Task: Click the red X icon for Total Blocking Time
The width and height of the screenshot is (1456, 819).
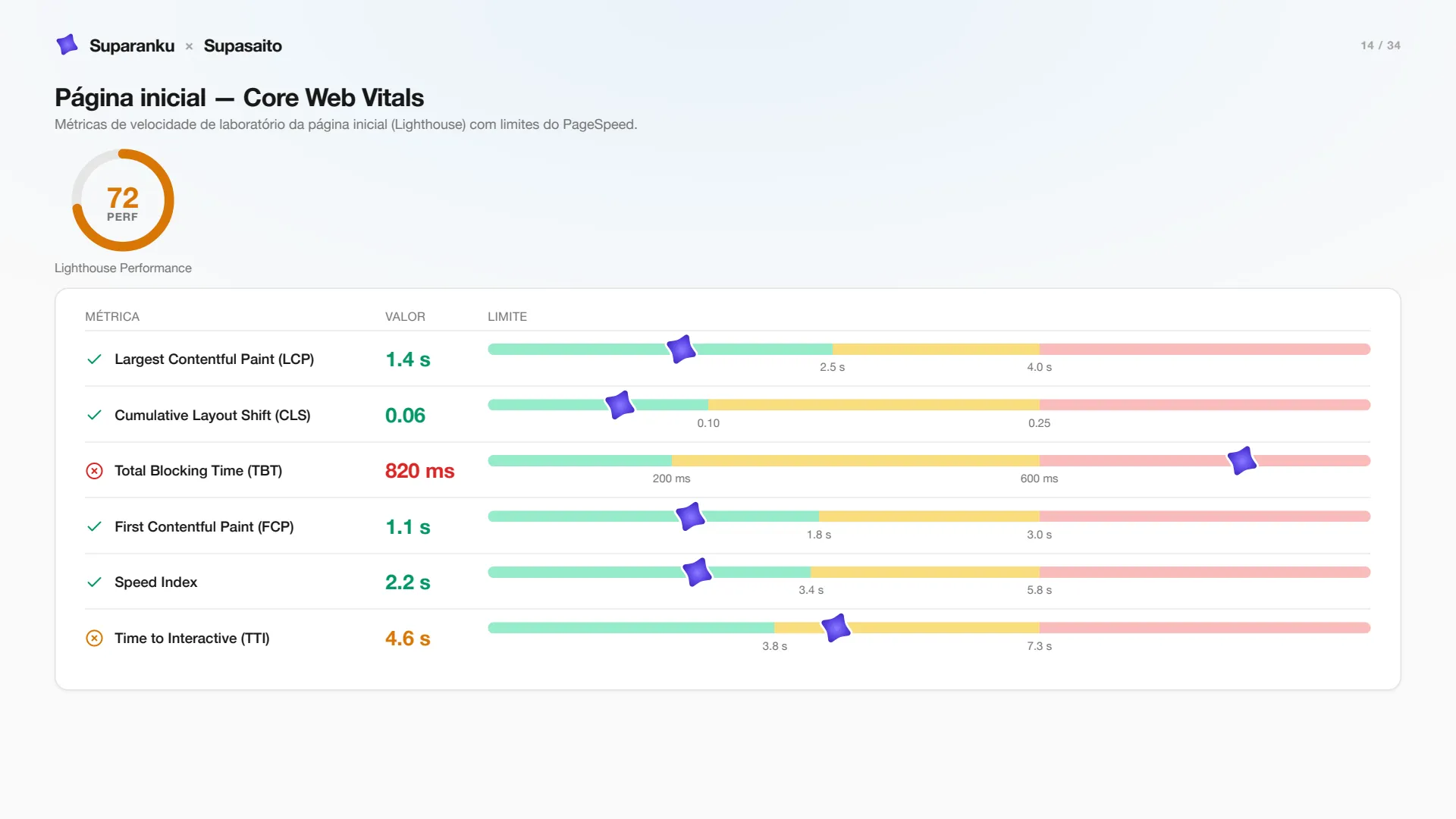Action: pyautogui.click(x=94, y=471)
